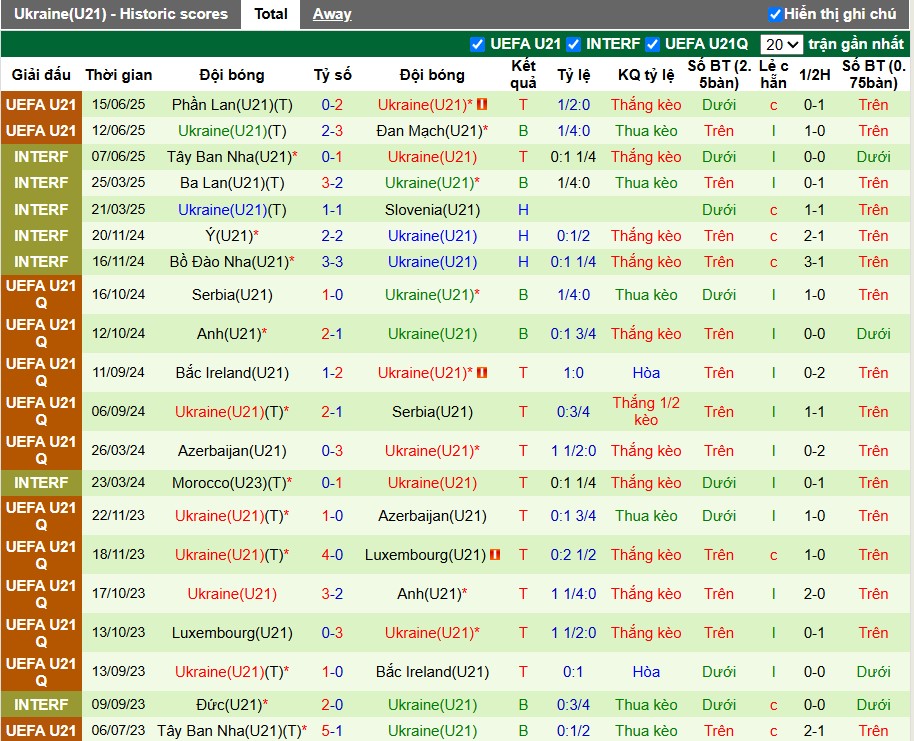Click the 1/2H column header
This screenshot has width=914, height=741.
[x=814, y=75]
